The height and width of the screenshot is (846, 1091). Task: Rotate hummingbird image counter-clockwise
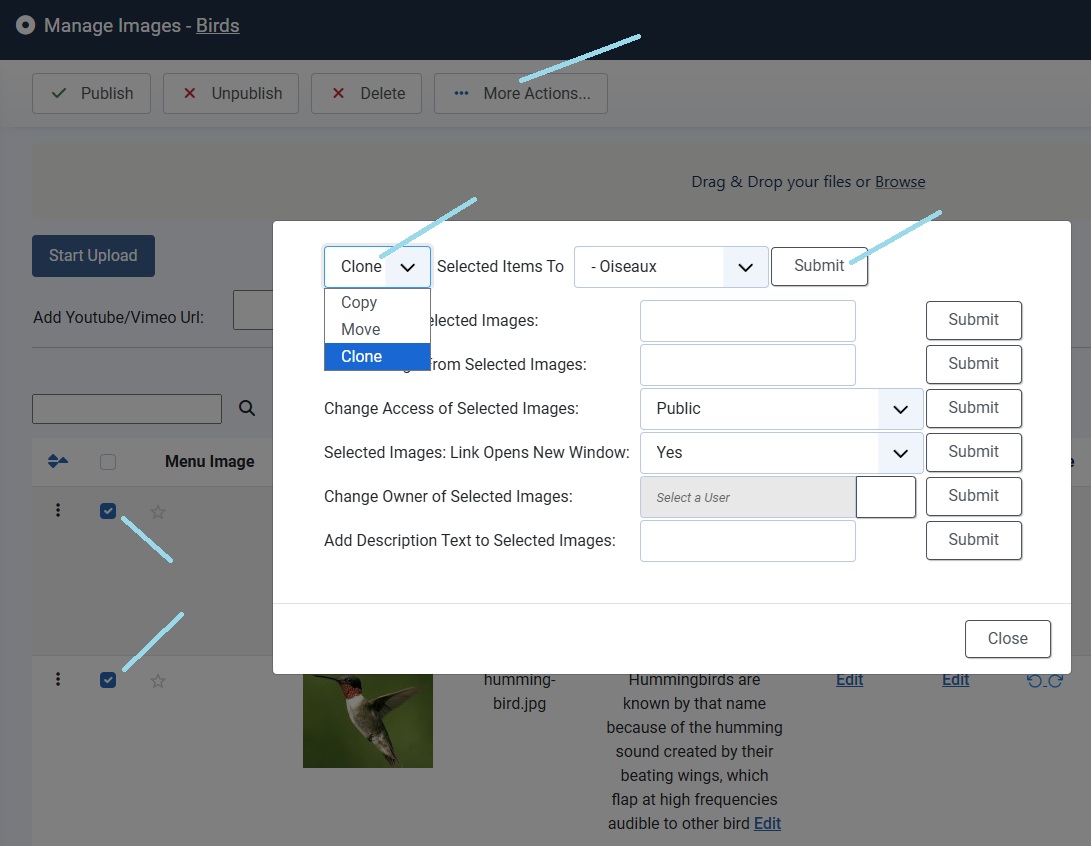coord(1035,681)
